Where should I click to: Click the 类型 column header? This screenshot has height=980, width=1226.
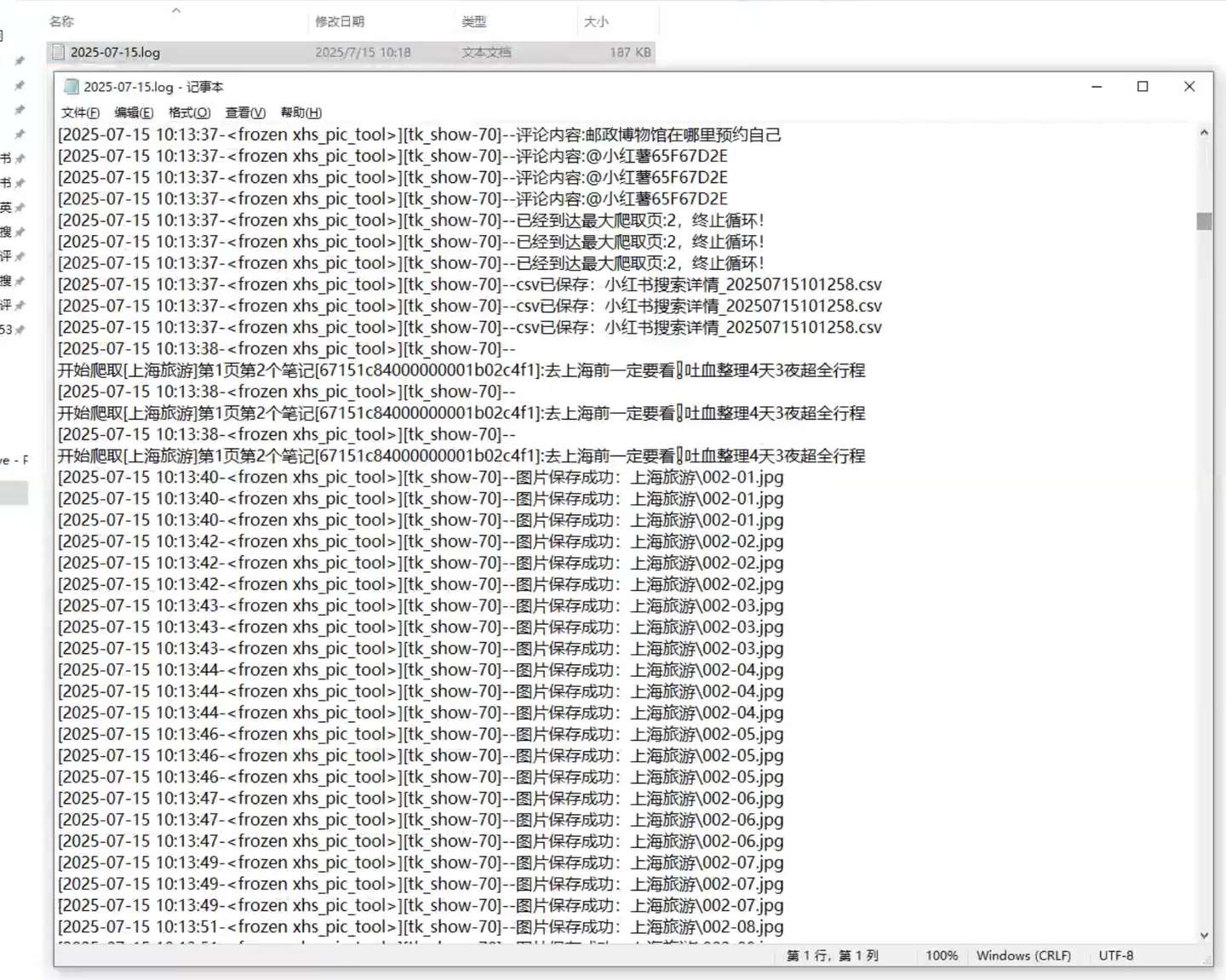[x=473, y=21]
